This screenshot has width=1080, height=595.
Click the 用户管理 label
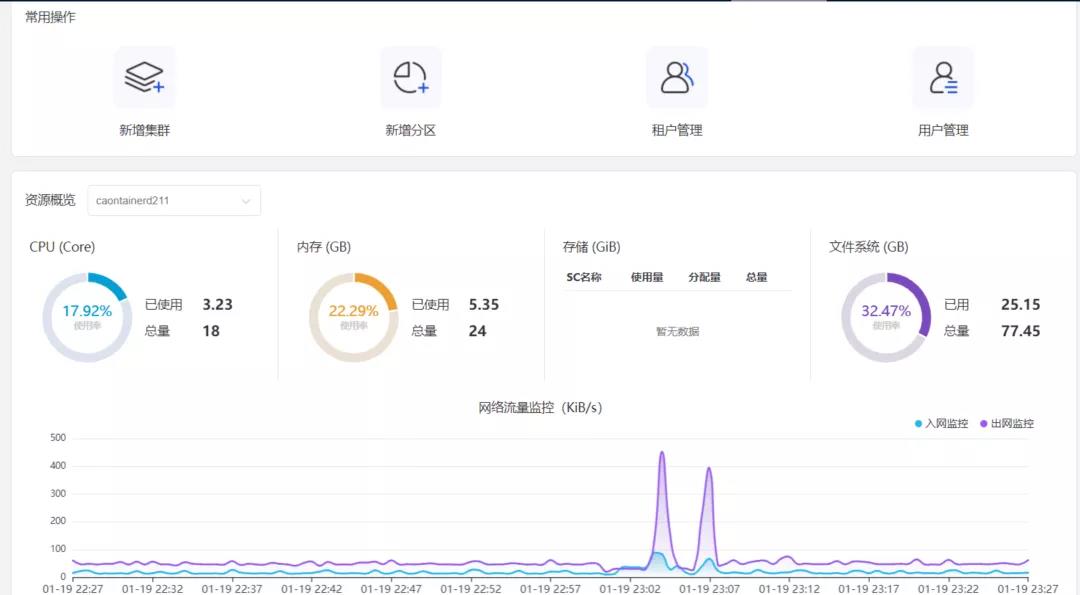[x=943, y=130]
